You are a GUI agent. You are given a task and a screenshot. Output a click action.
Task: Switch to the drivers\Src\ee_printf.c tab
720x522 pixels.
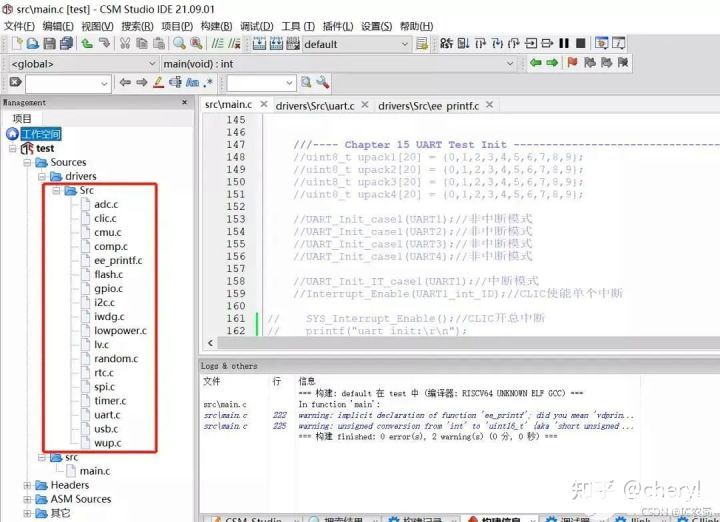[428, 106]
